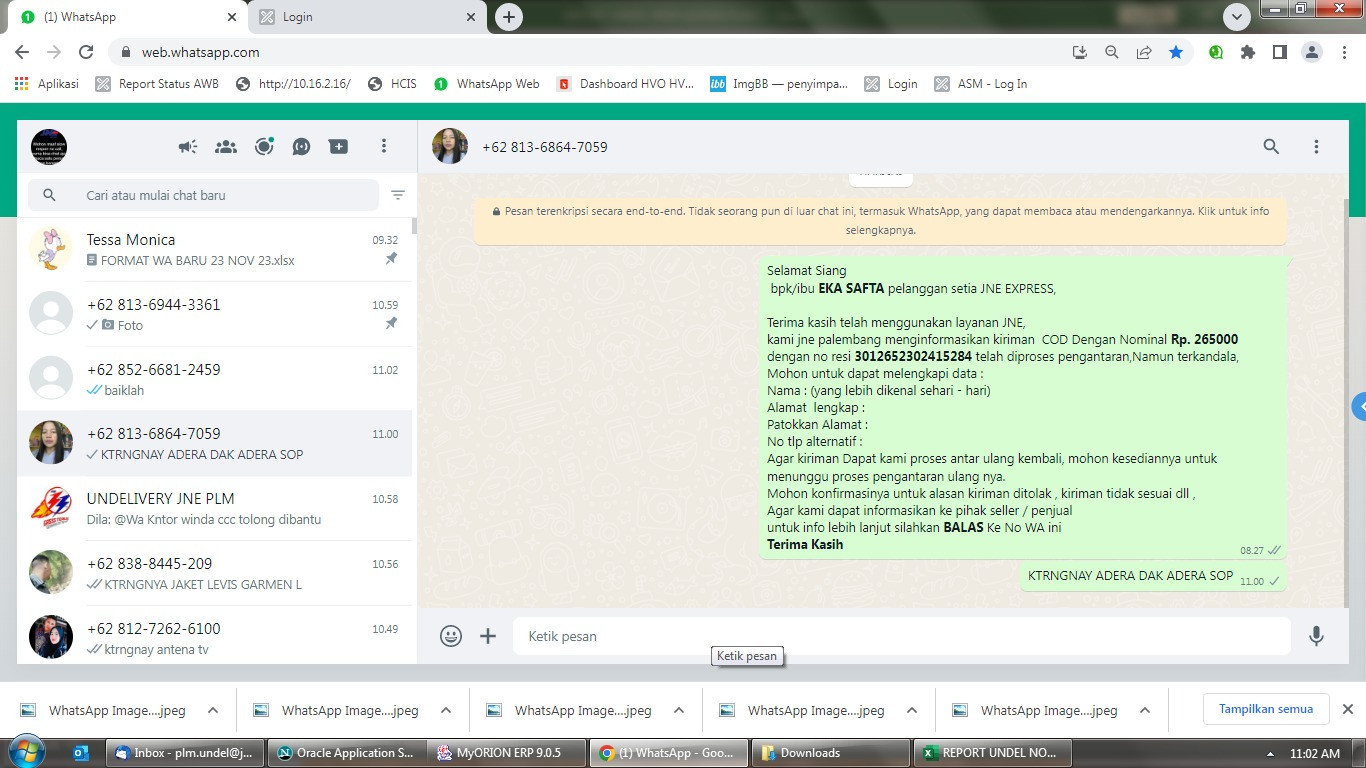Open ImgBB bookmark
The width and height of the screenshot is (1366, 768).
click(x=779, y=84)
